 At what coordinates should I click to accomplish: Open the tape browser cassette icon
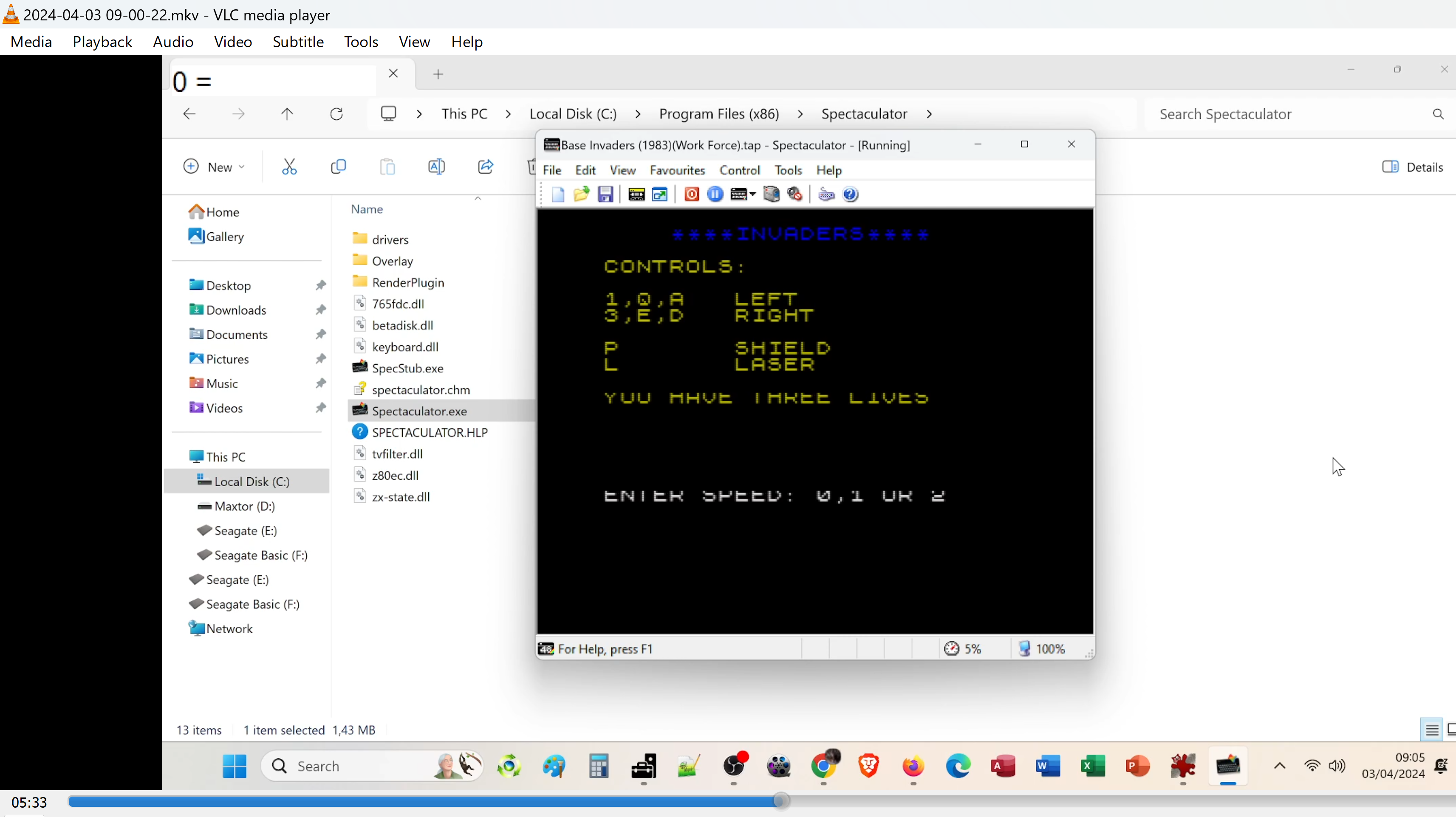(636, 194)
